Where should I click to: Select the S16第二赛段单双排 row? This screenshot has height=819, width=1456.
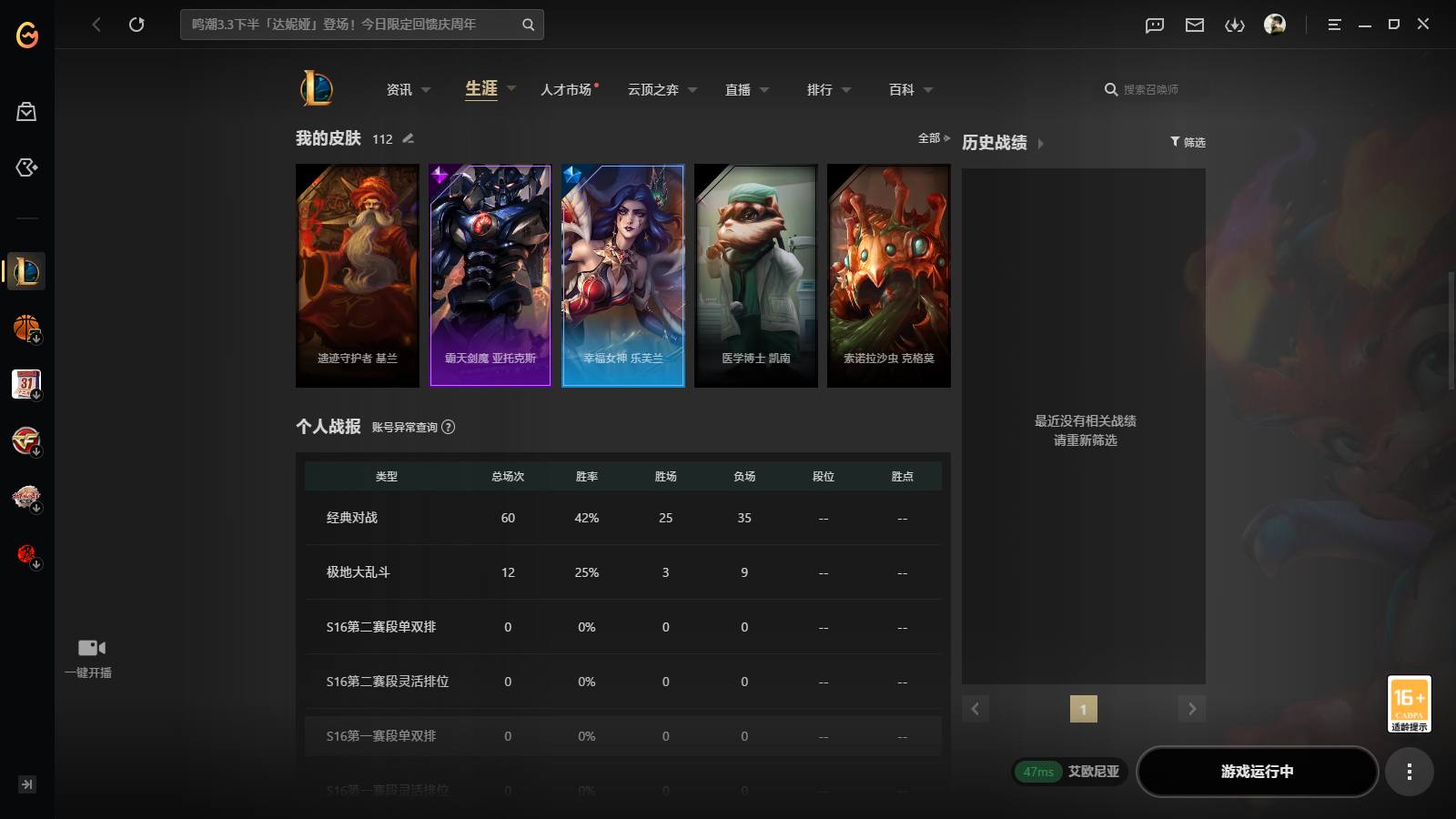(x=623, y=627)
